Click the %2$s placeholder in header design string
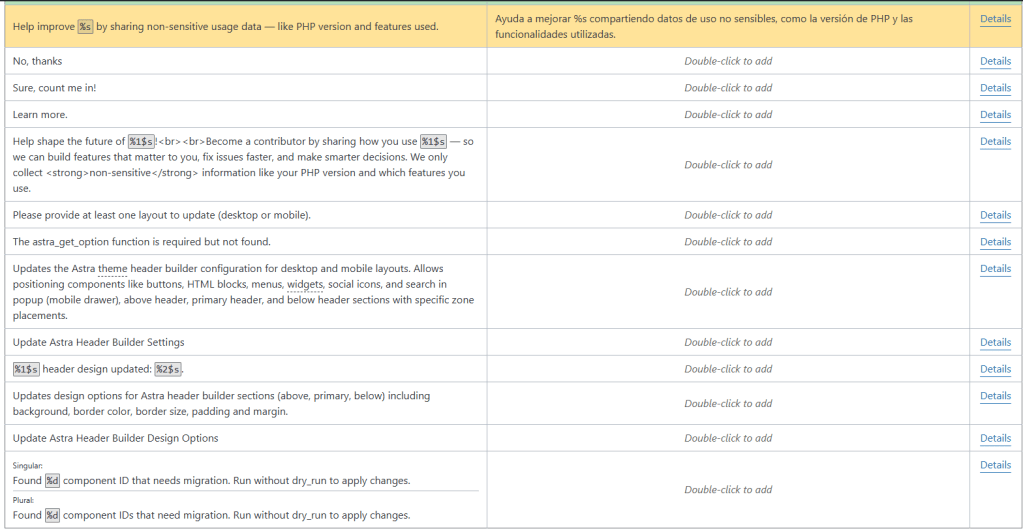This screenshot has width=1023, height=531. click(x=168, y=369)
